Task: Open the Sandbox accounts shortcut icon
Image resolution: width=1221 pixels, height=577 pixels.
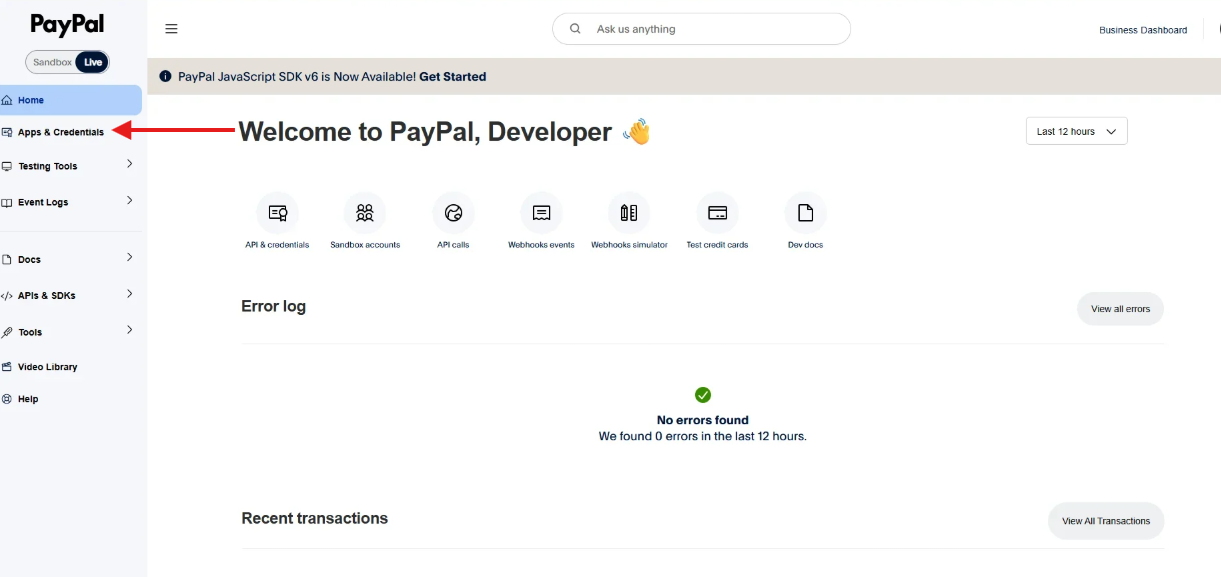Action: tap(365, 213)
